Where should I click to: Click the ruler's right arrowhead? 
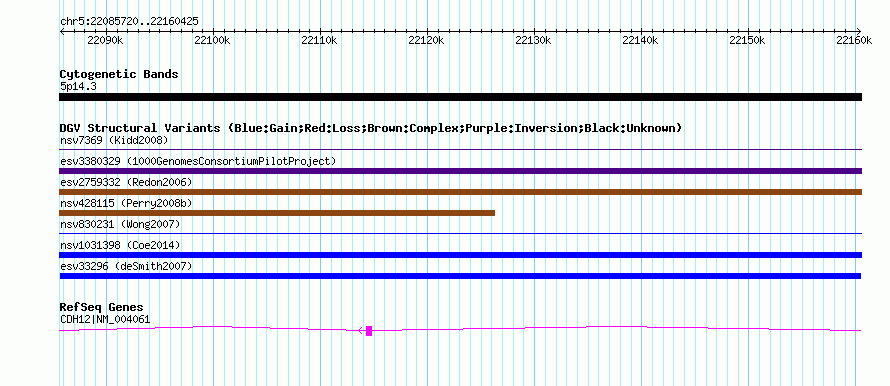click(x=859, y=31)
